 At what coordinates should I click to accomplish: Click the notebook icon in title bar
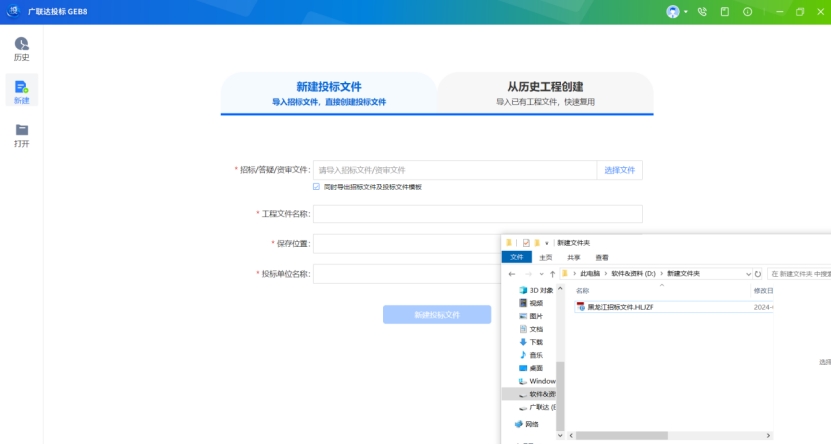[724, 12]
